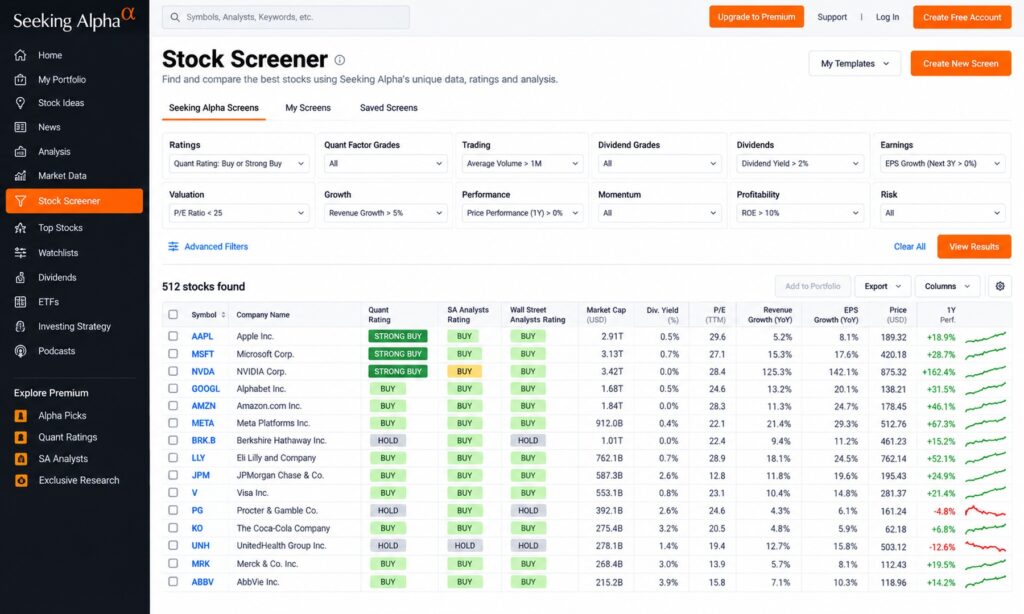This screenshot has width=1024, height=614.
Task: Click the View Results button
Action: [x=974, y=247]
